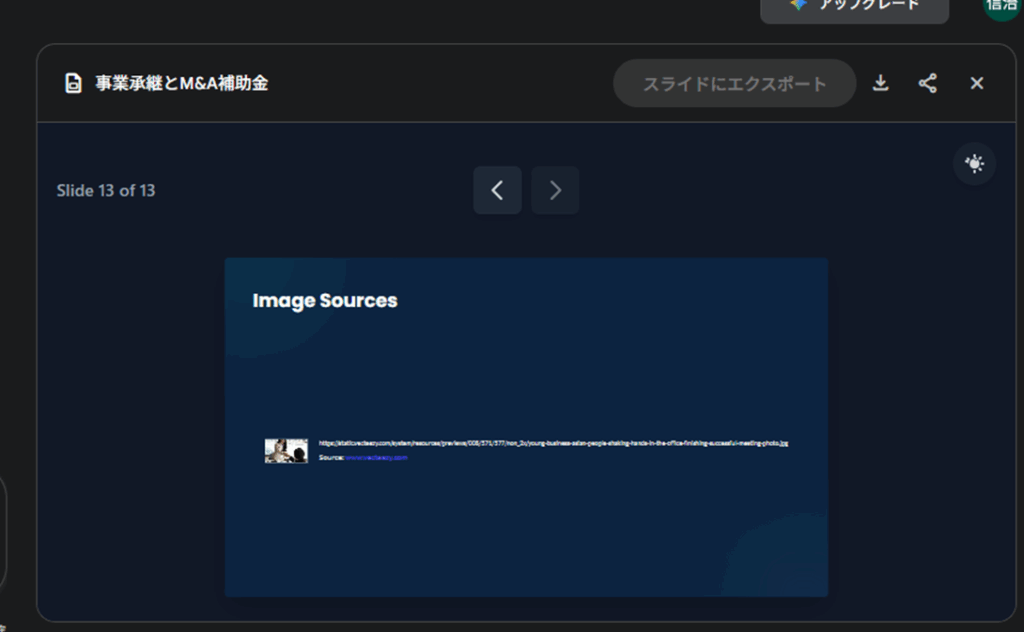Screen dimensions: 1024x632
Task: Download the presentation using the download icon
Action: coord(880,83)
